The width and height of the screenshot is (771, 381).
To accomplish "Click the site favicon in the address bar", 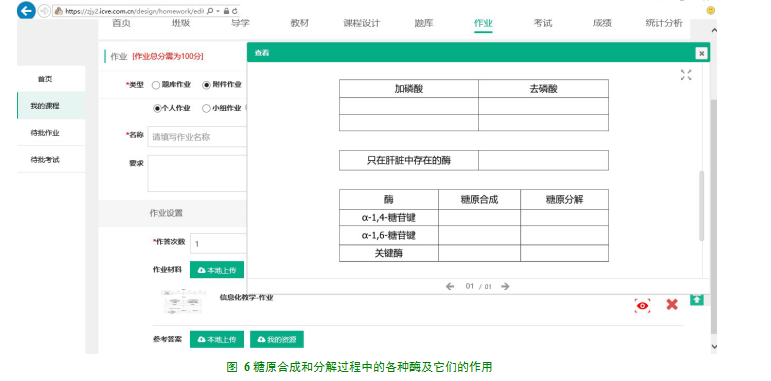I will pos(59,10).
